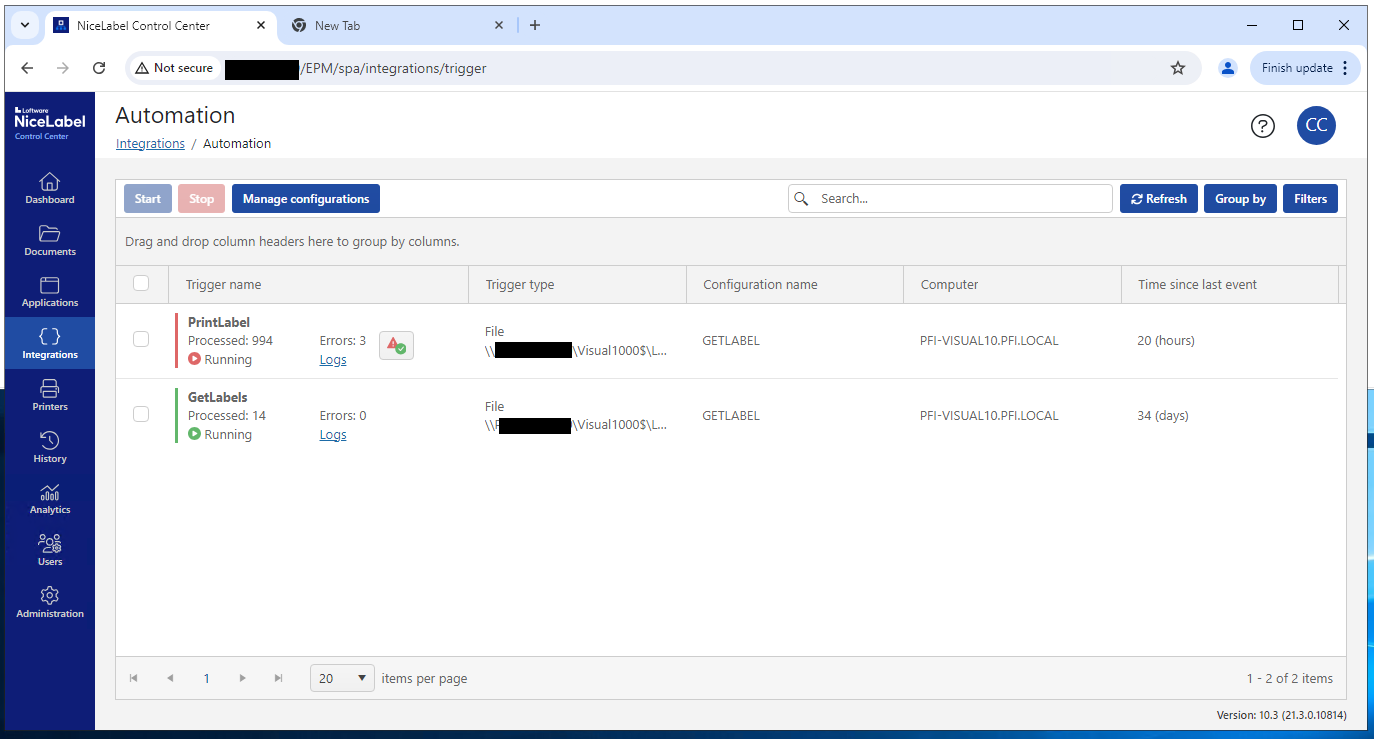Click the Integrations breadcrumb link
The height and width of the screenshot is (739, 1374).
coord(150,143)
